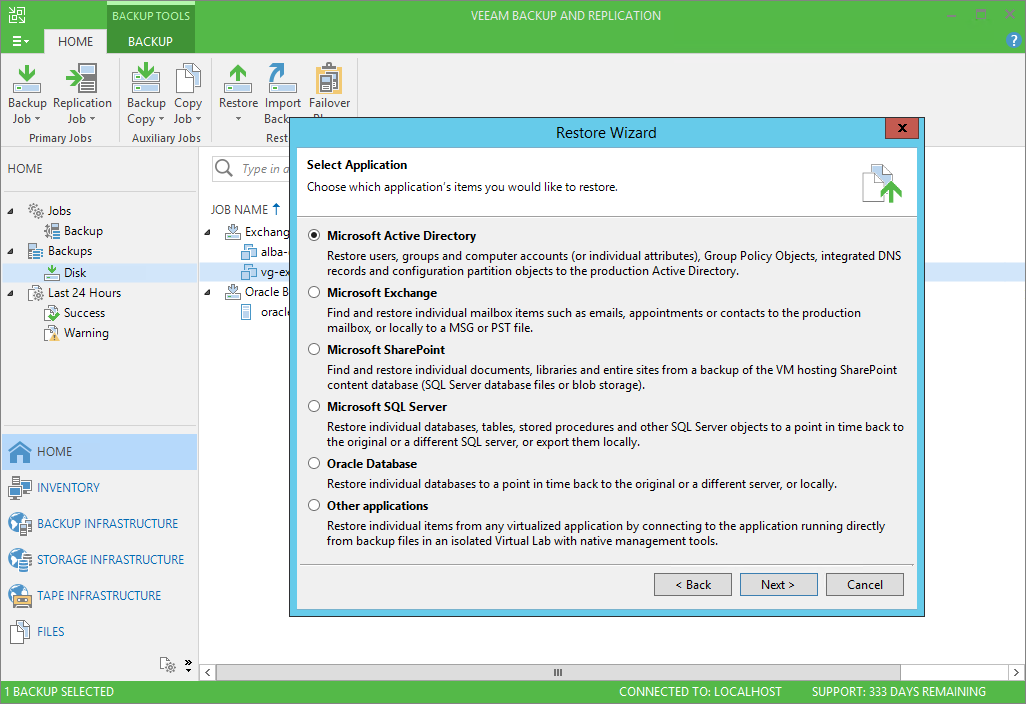The image size is (1026, 704).
Task: Click the INVENTORY computers icon
Action: 20,487
